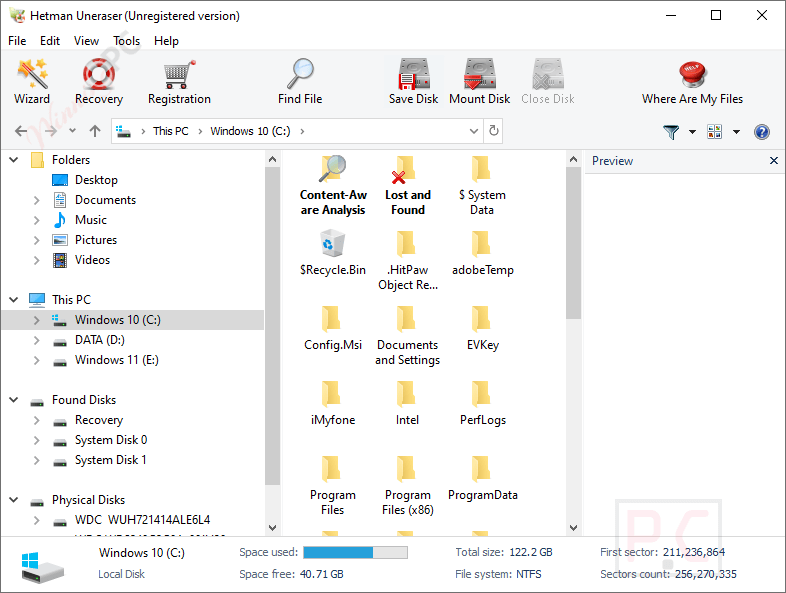The height and width of the screenshot is (593, 786).
Task: Open the address bar dropdown
Action: [474, 131]
